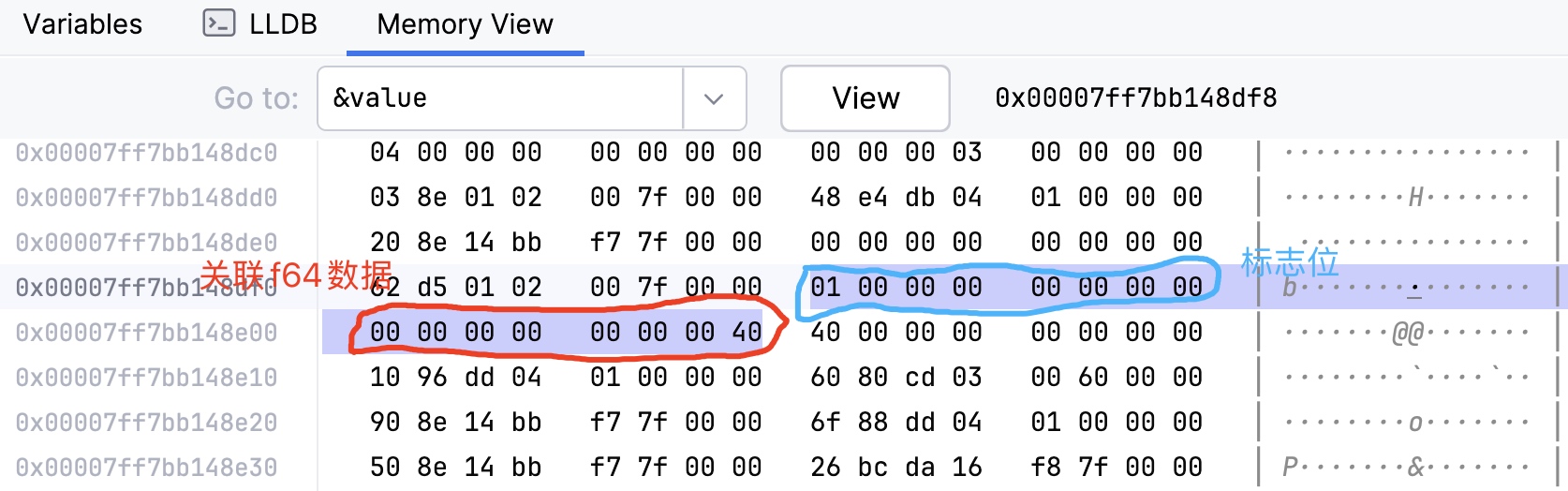Image resolution: width=1568 pixels, height=491 pixels.
Task: Click byte 62 at start of highlighted row
Action: tap(385, 287)
